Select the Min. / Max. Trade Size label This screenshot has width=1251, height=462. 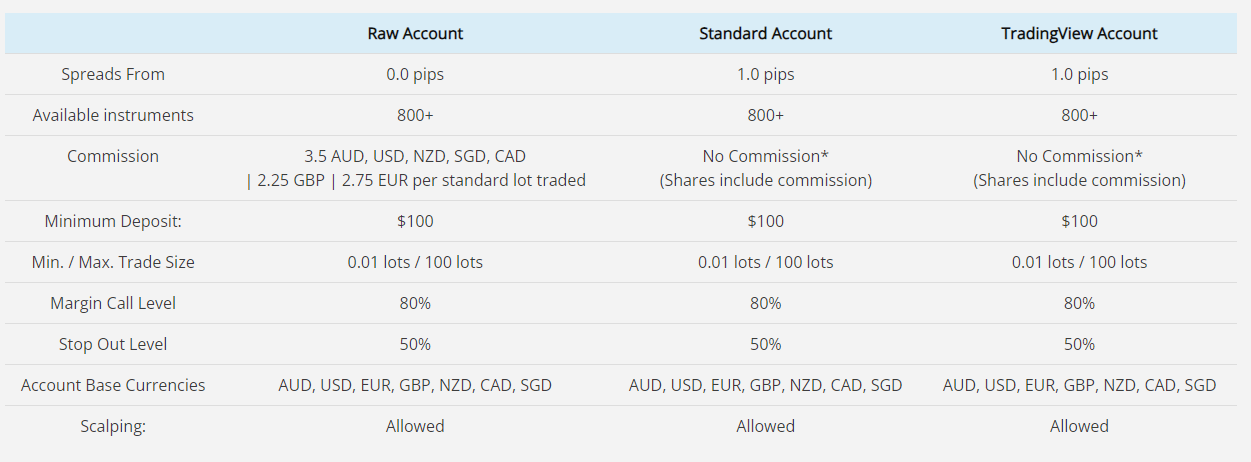113,262
